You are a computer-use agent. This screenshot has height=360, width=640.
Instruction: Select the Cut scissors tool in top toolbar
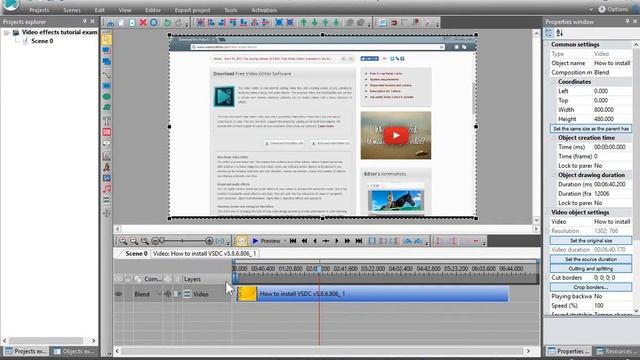[110, 23]
